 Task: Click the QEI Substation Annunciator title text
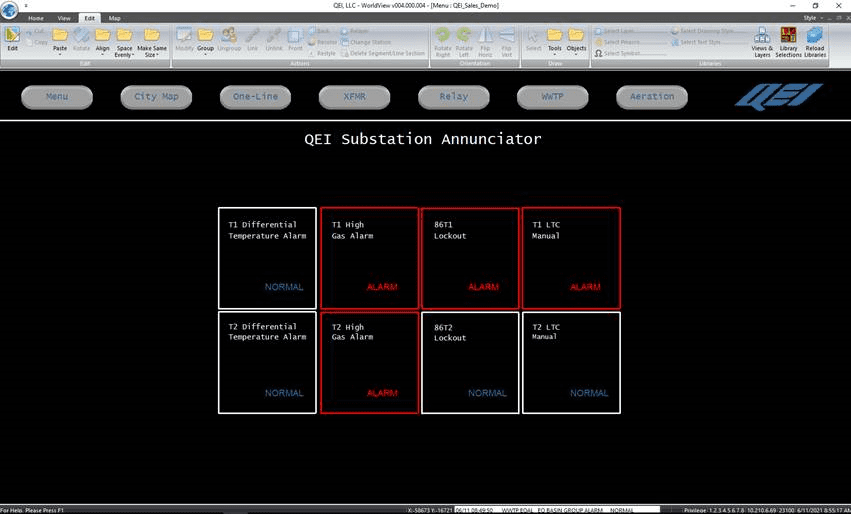423,139
